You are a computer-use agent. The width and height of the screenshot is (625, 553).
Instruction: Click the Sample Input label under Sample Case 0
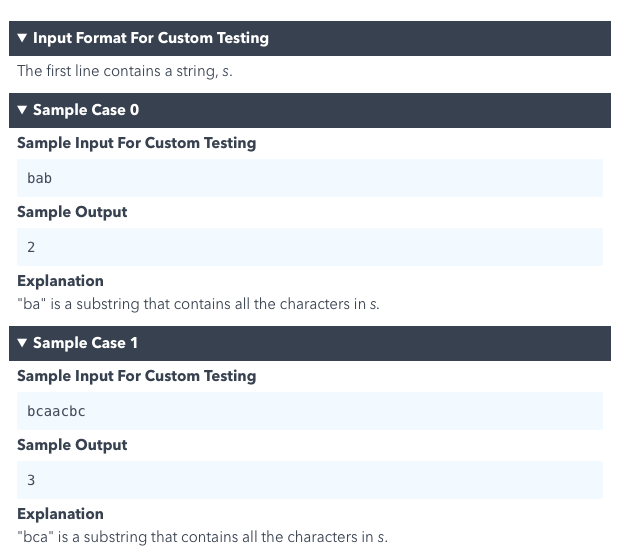click(136, 143)
